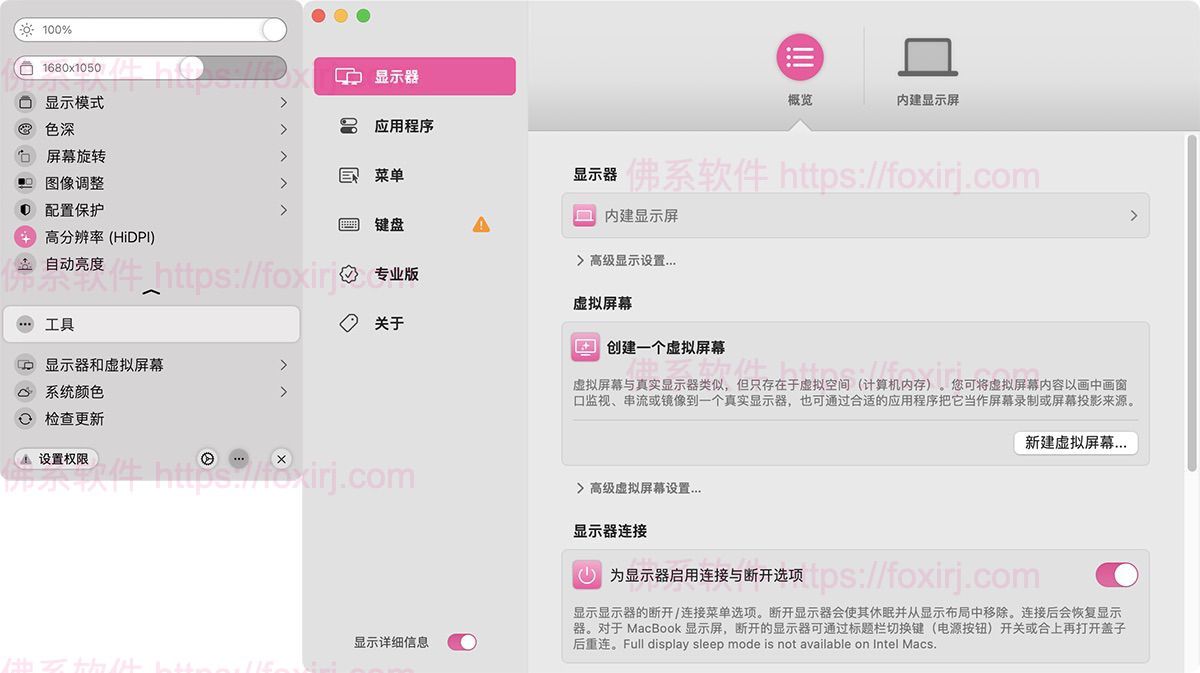Click the 新建虚拟屏幕 button

pyautogui.click(x=1076, y=443)
